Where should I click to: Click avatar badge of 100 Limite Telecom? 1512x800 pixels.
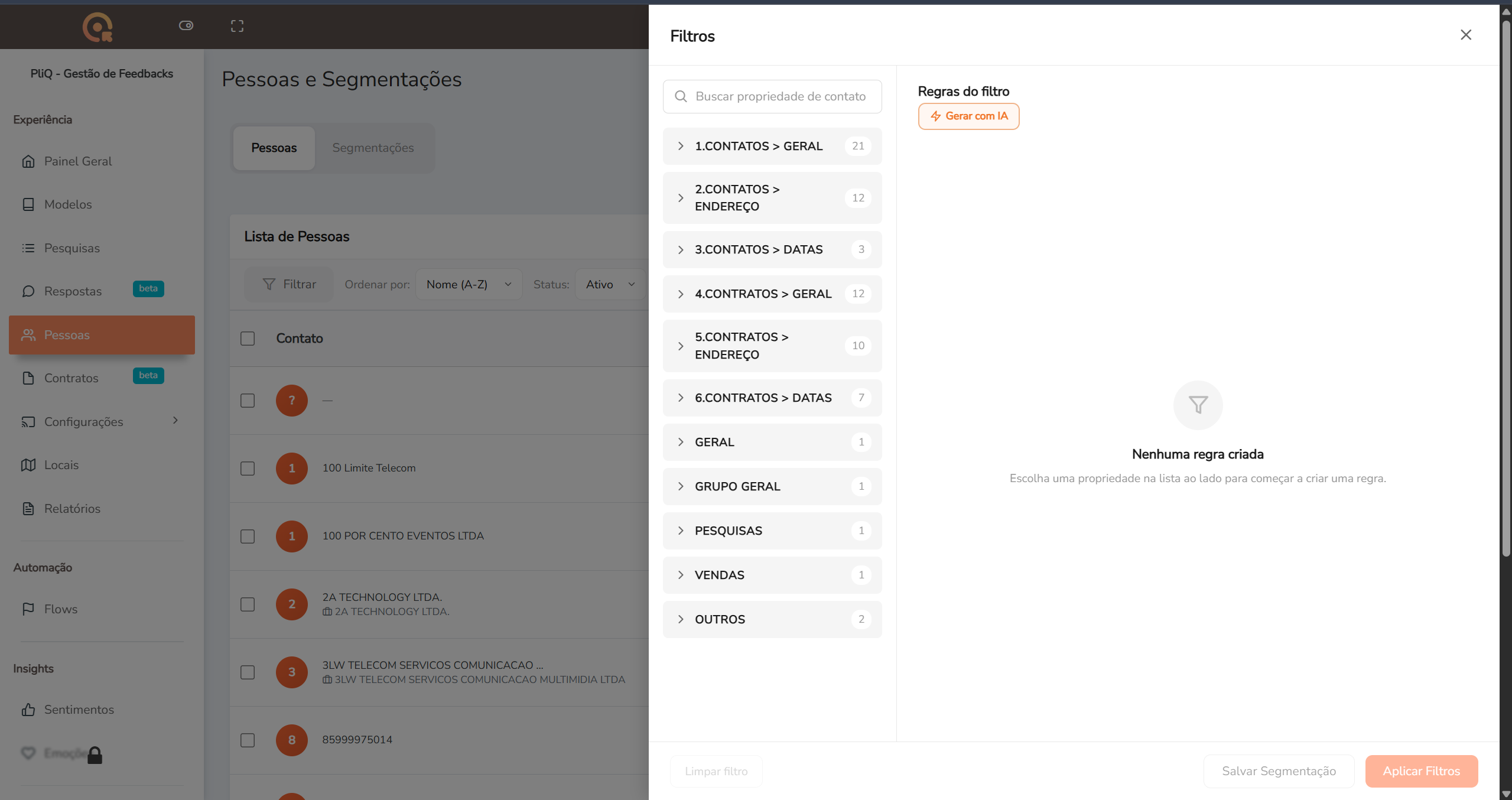292,469
